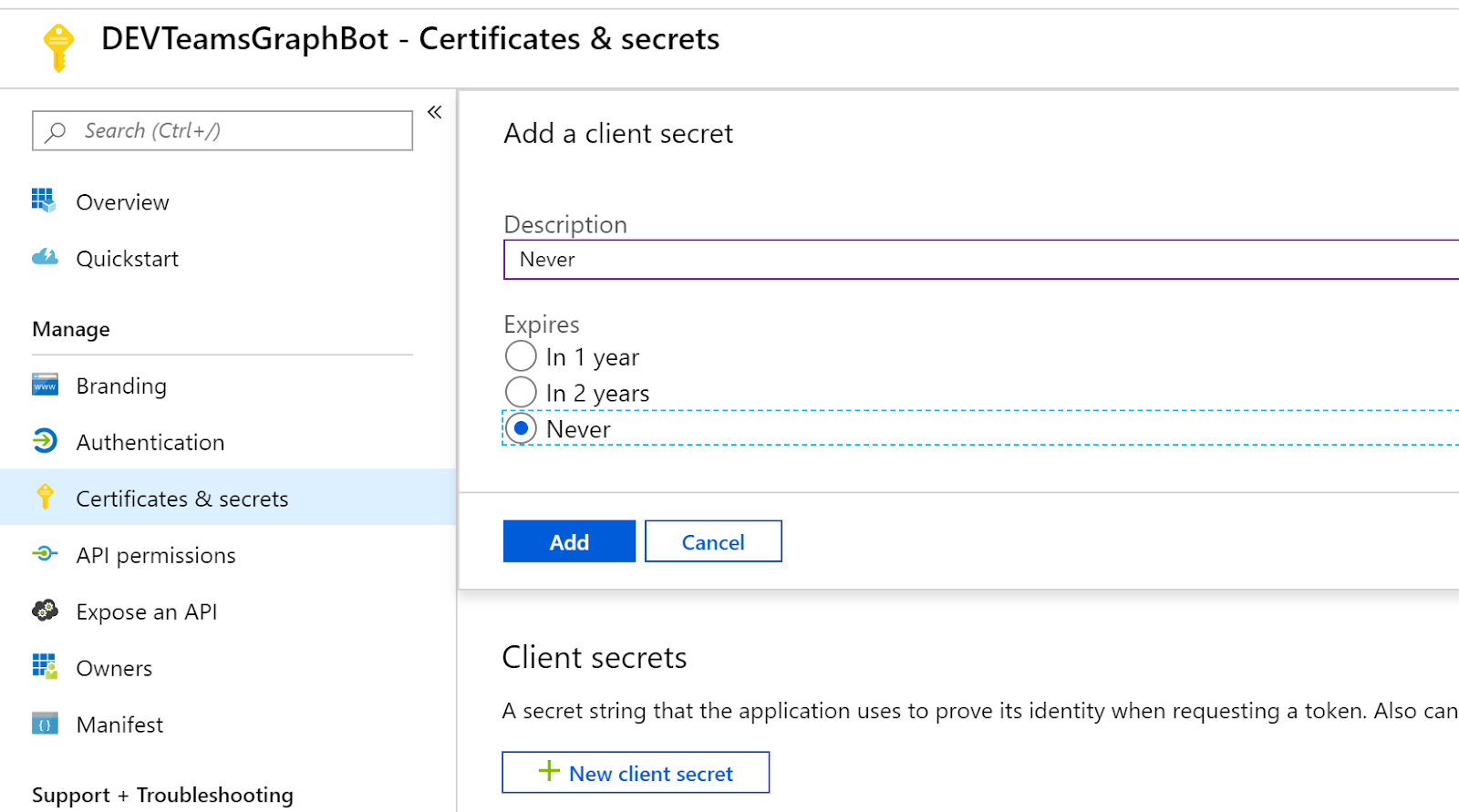Click the Owners icon in sidebar
Screen dimensions: 1459x812
45,666
